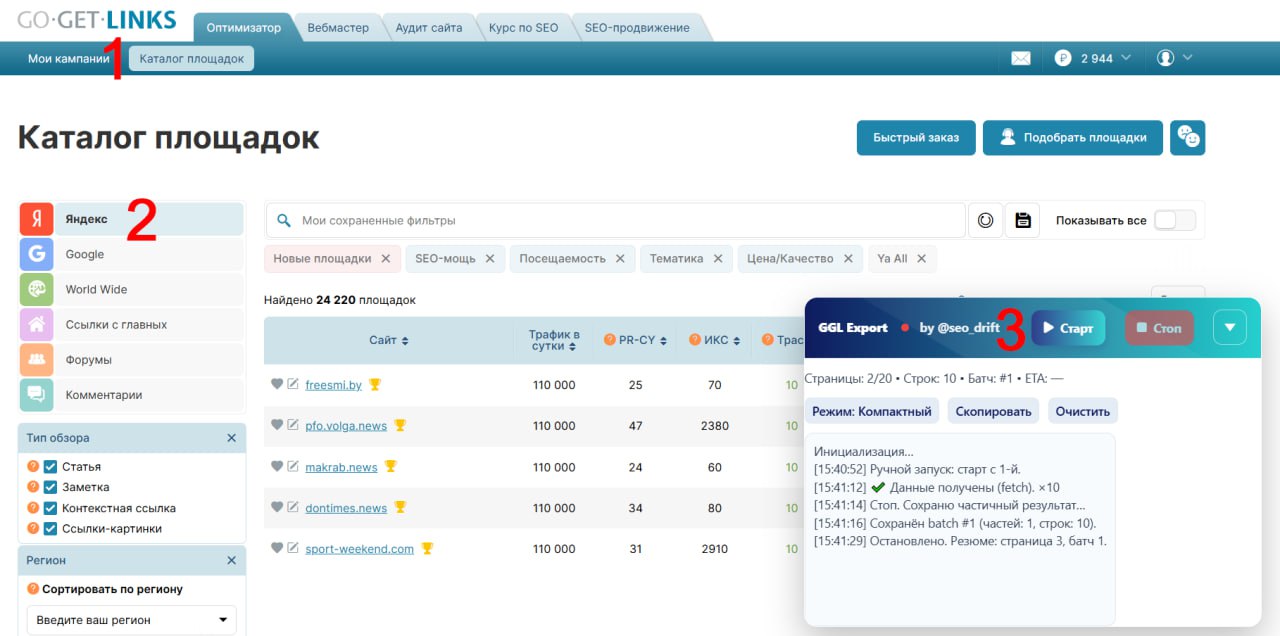Image resolution: width=1280 pixels, height=636 pixels.
Task: Select the Google category icon in sidebar
Action: point(36,254)
